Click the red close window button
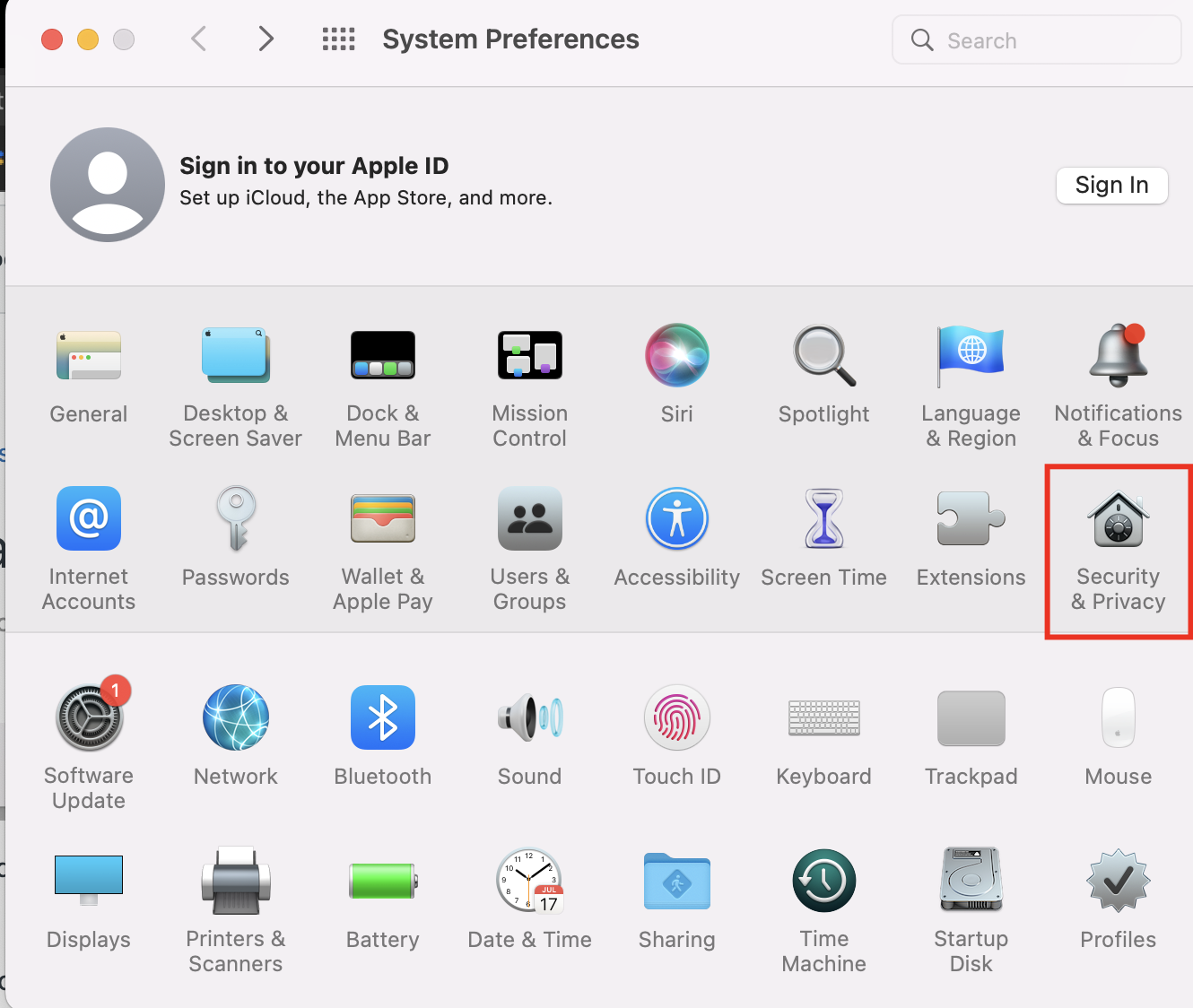This screenshot has width=1193, height=1008. pyautogui.click(x=52, y=39)
